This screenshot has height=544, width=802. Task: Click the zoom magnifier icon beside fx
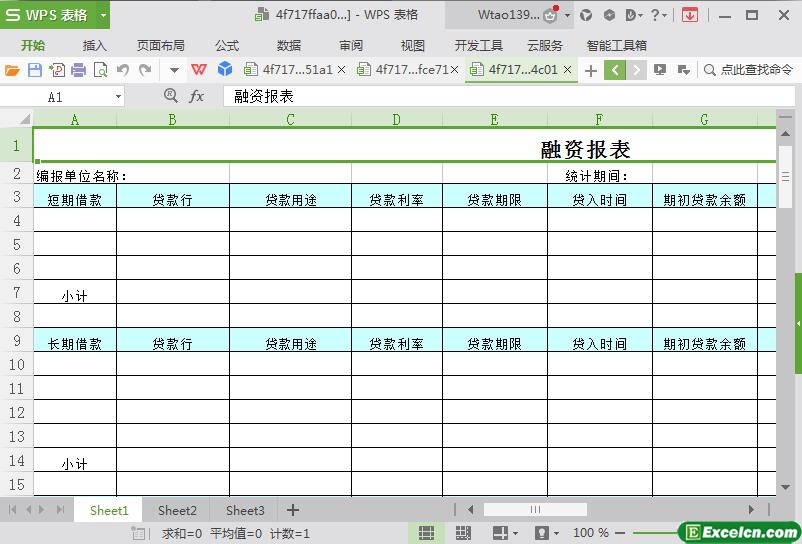click(x=170, y=96)
